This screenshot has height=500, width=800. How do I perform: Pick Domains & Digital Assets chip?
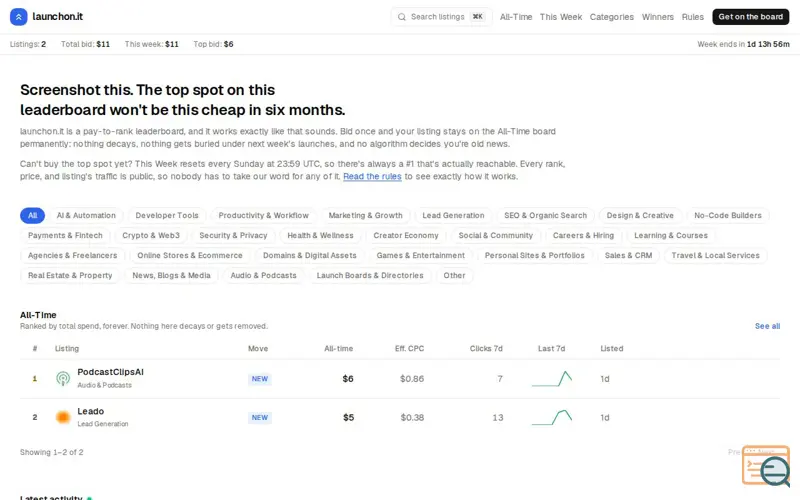[x=310, y=255]
